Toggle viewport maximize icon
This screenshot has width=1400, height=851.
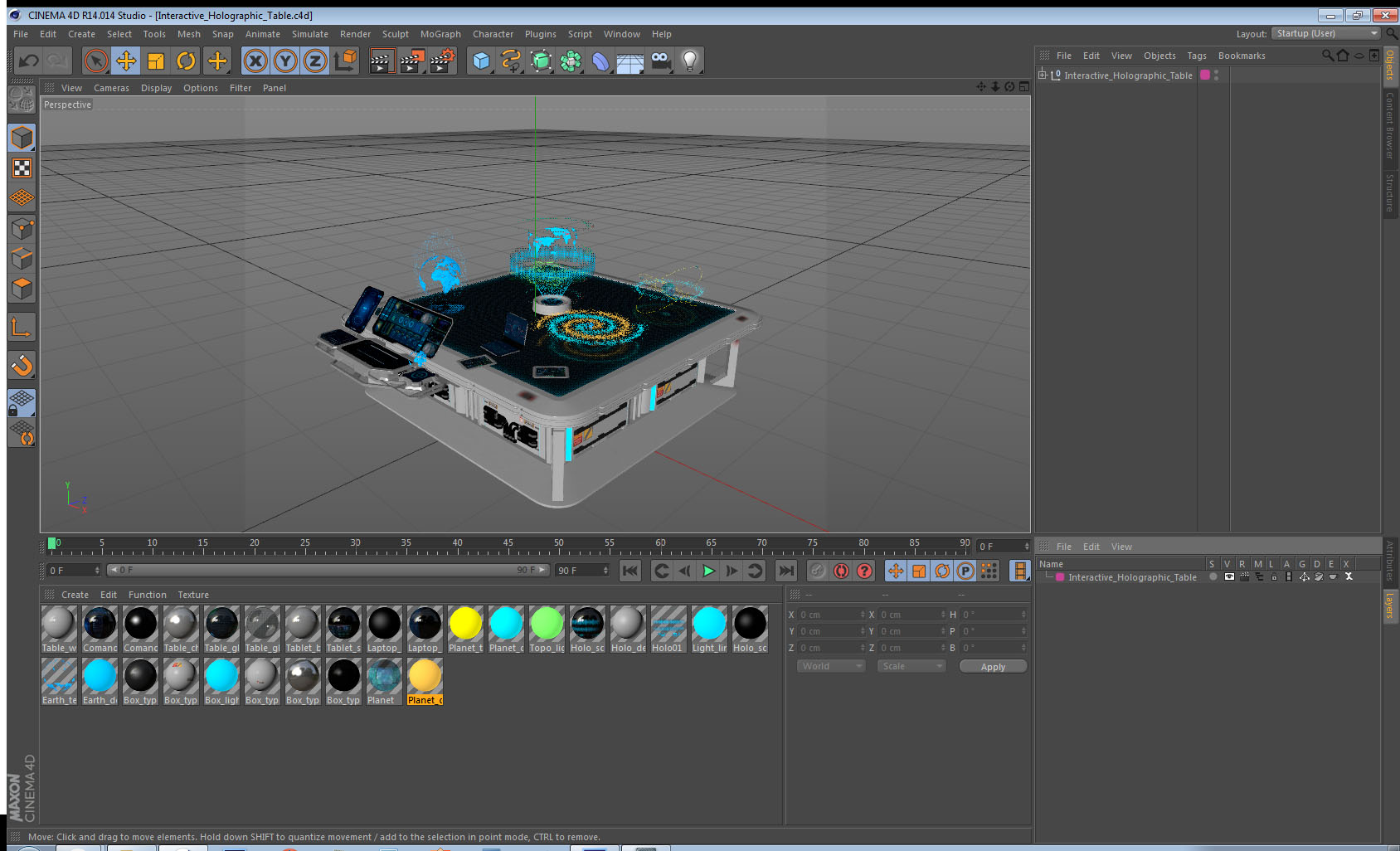[x=1024, y=87]
